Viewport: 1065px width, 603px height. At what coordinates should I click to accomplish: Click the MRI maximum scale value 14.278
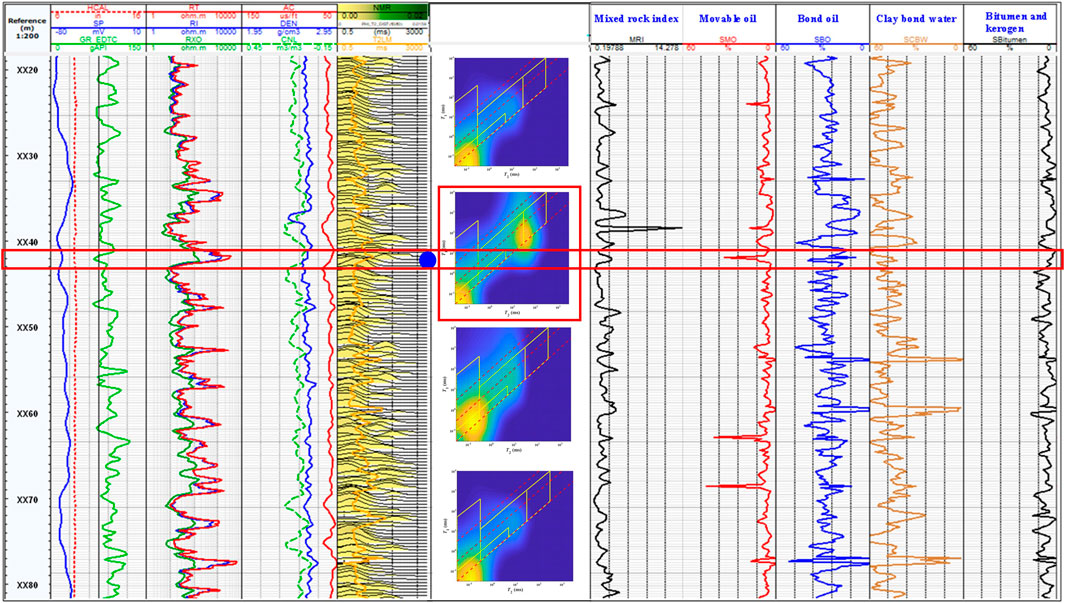click(666, 49)
